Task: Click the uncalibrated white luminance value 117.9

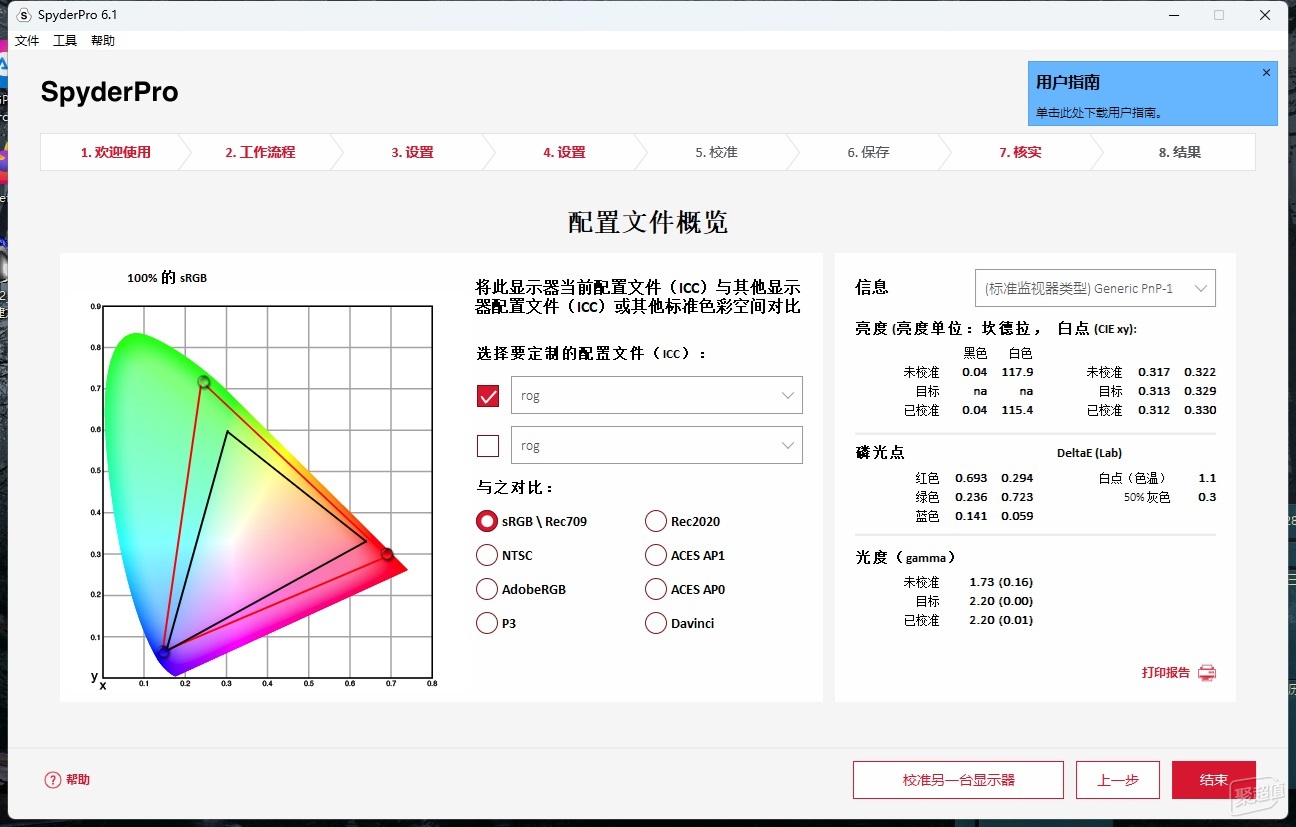Action: click(1017, 372)
